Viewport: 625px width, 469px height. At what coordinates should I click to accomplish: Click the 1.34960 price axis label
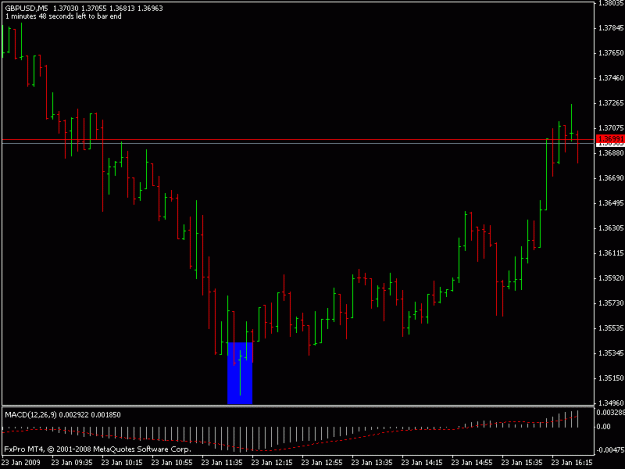pyautogui.click(x=611, y=403)
